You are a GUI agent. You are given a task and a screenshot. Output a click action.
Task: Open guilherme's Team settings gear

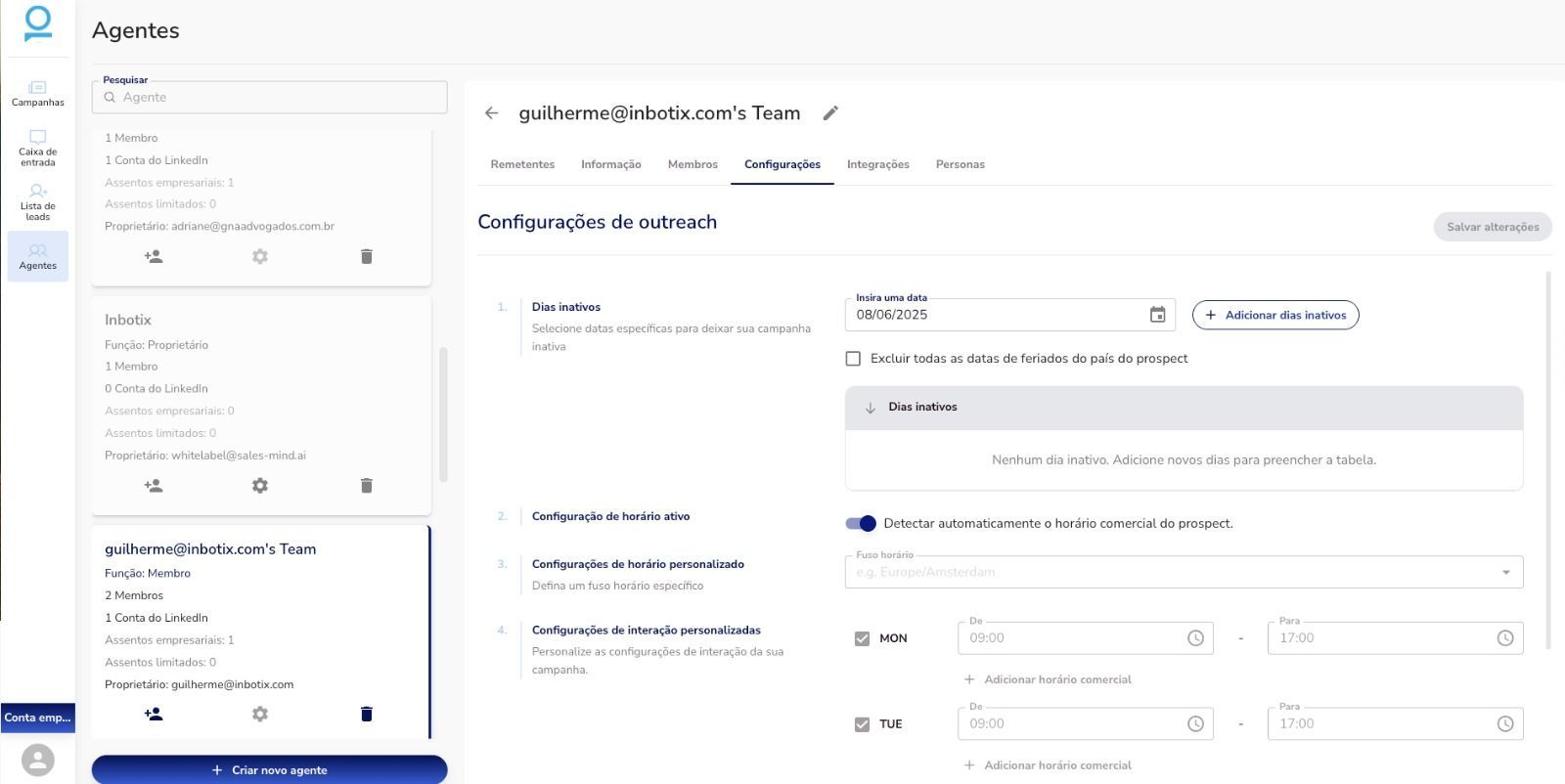[x=259, y=714]
